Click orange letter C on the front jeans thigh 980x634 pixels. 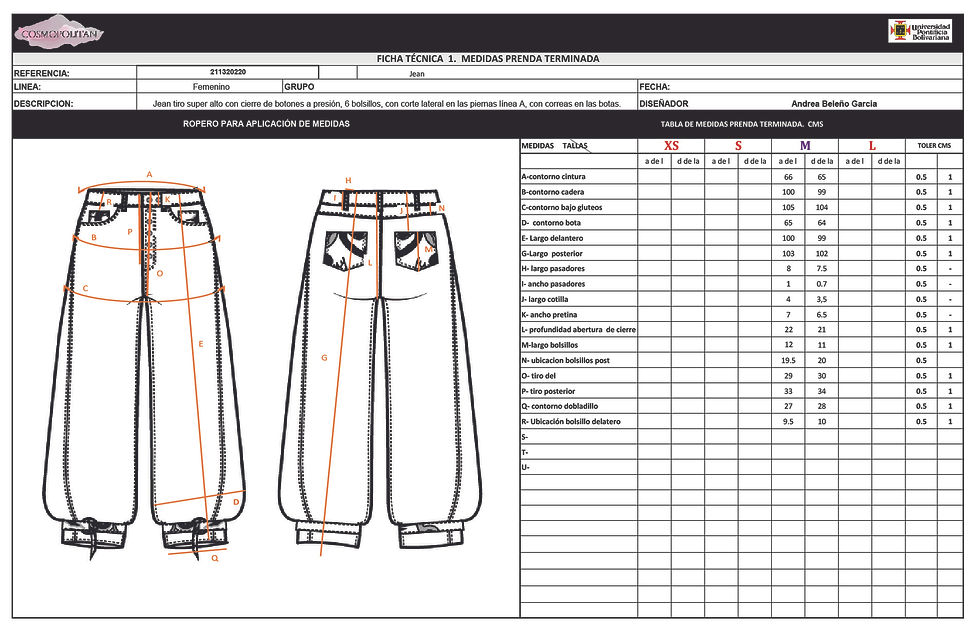click(x=86, y=288)
